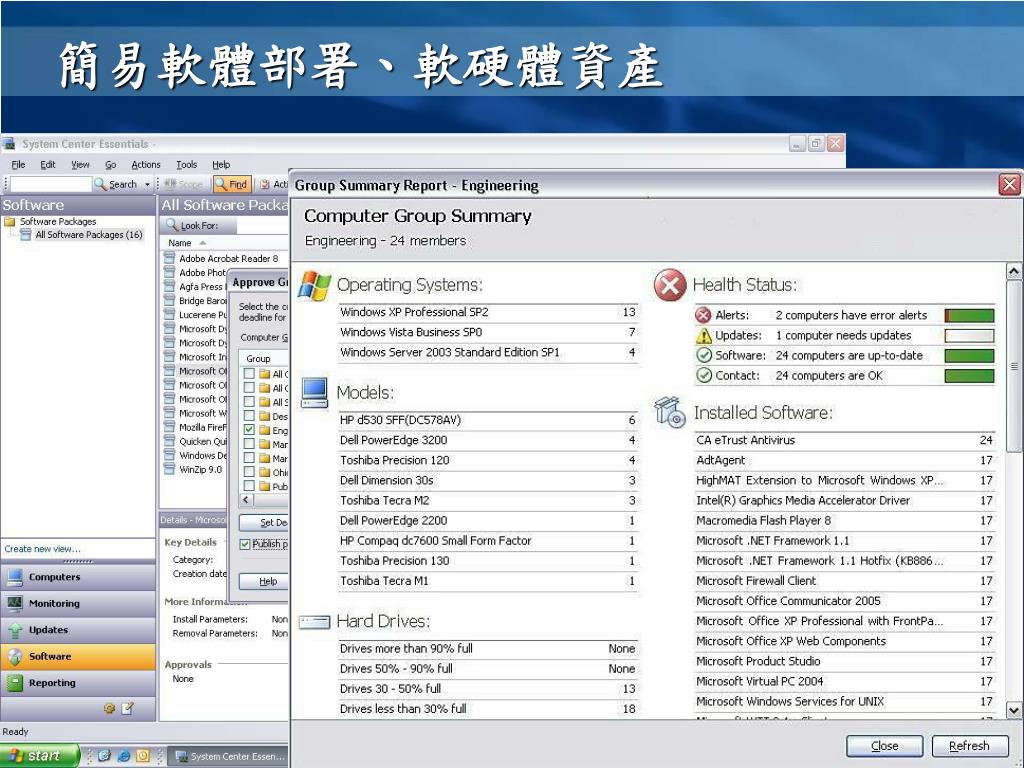Click the Look For field
This screenshot has height=768, width=1024.
tap(261, 225)
